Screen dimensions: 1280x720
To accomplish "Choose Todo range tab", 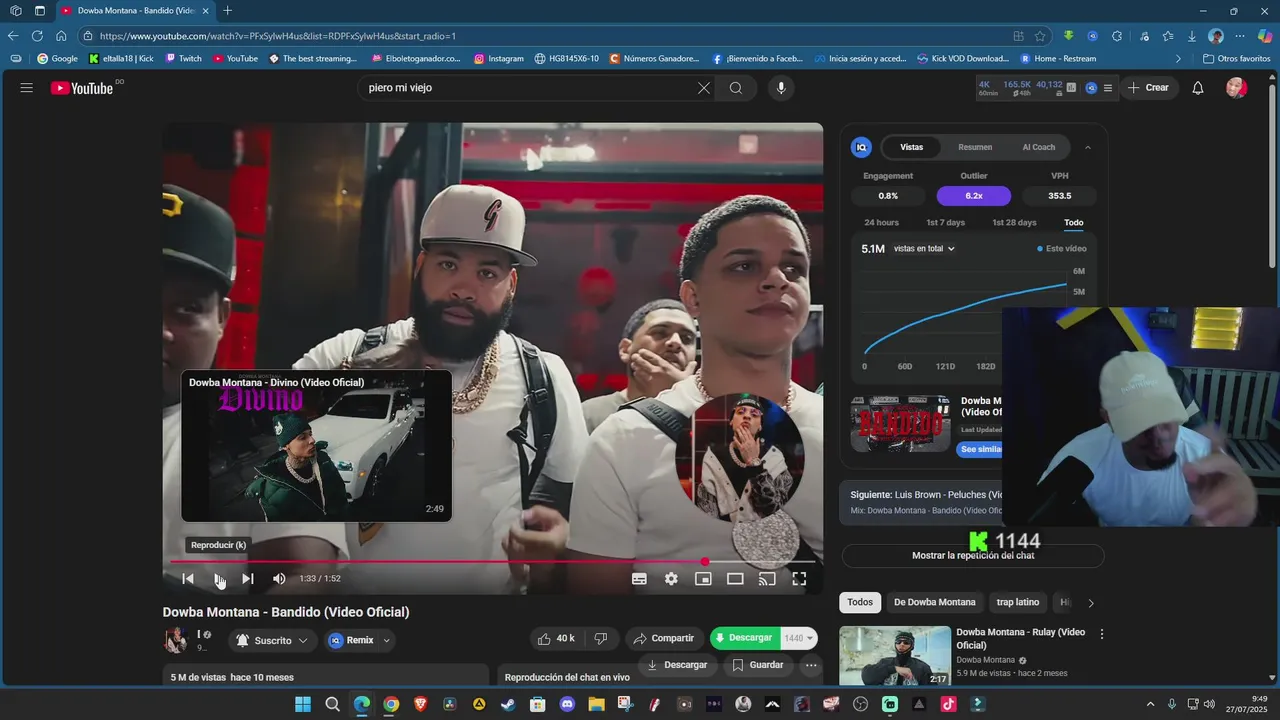I will (x=1073, y=223).
